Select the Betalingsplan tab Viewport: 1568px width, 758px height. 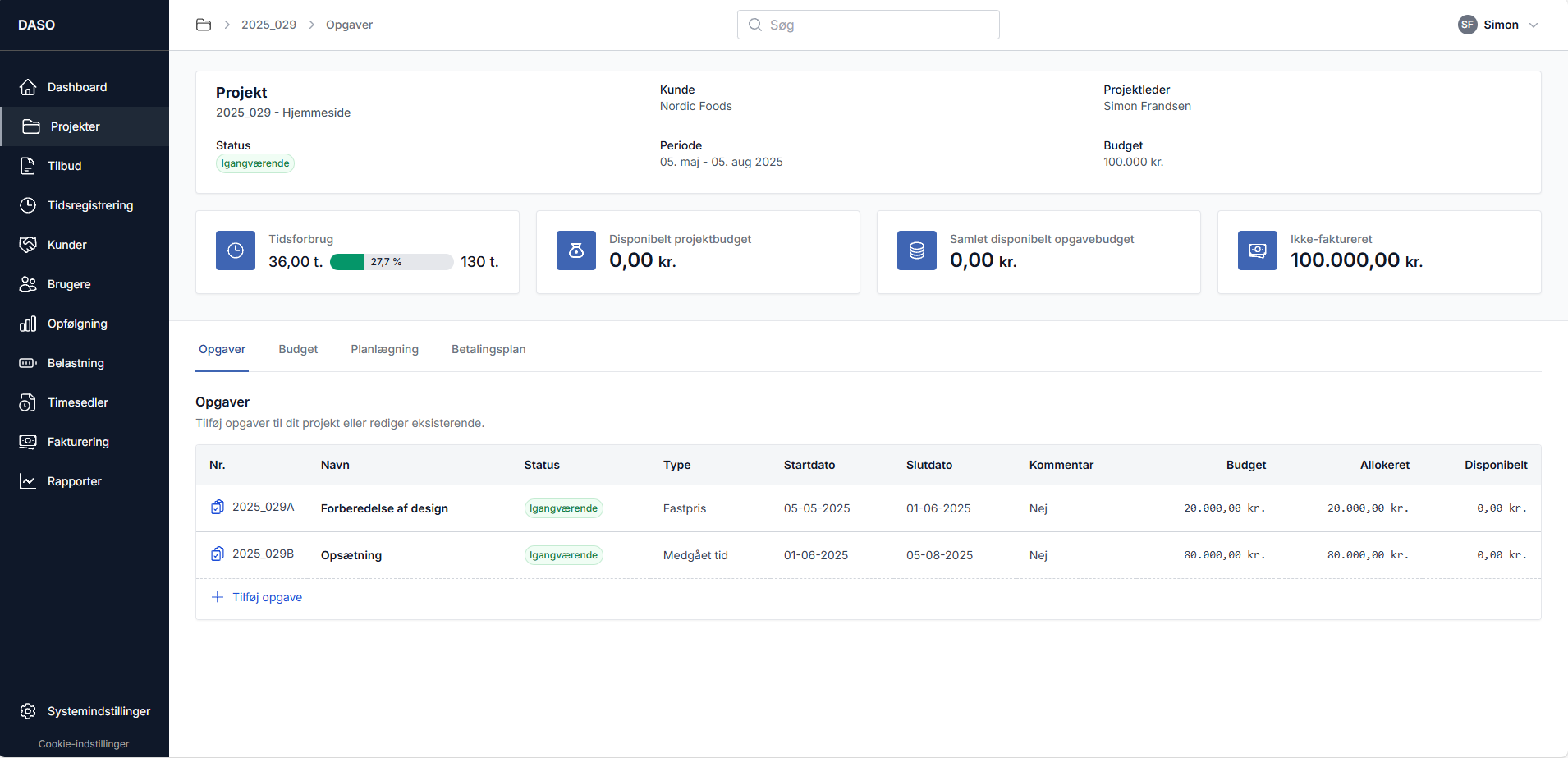488,349
